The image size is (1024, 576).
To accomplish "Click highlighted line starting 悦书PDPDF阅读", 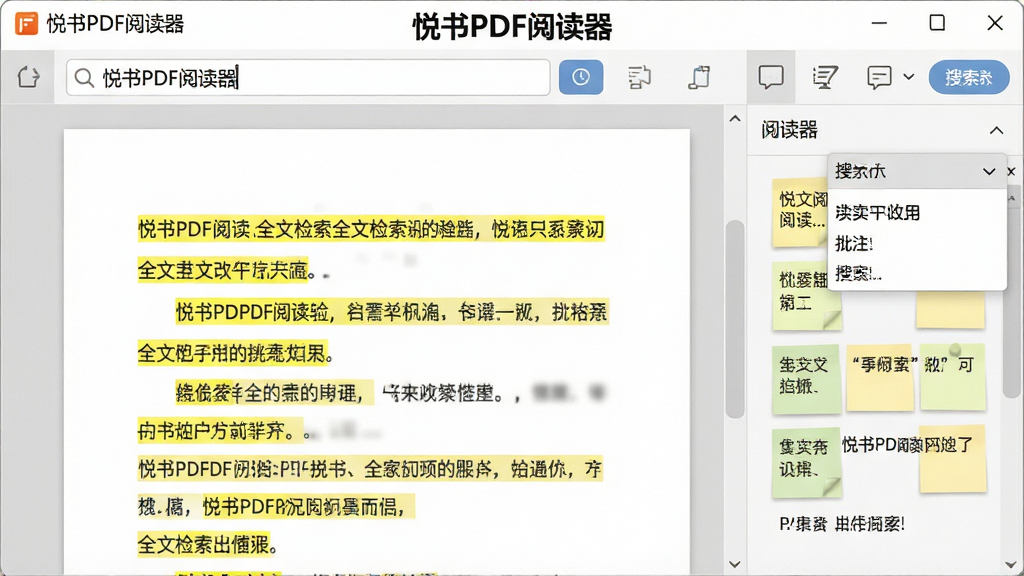I will pos(392,312).
